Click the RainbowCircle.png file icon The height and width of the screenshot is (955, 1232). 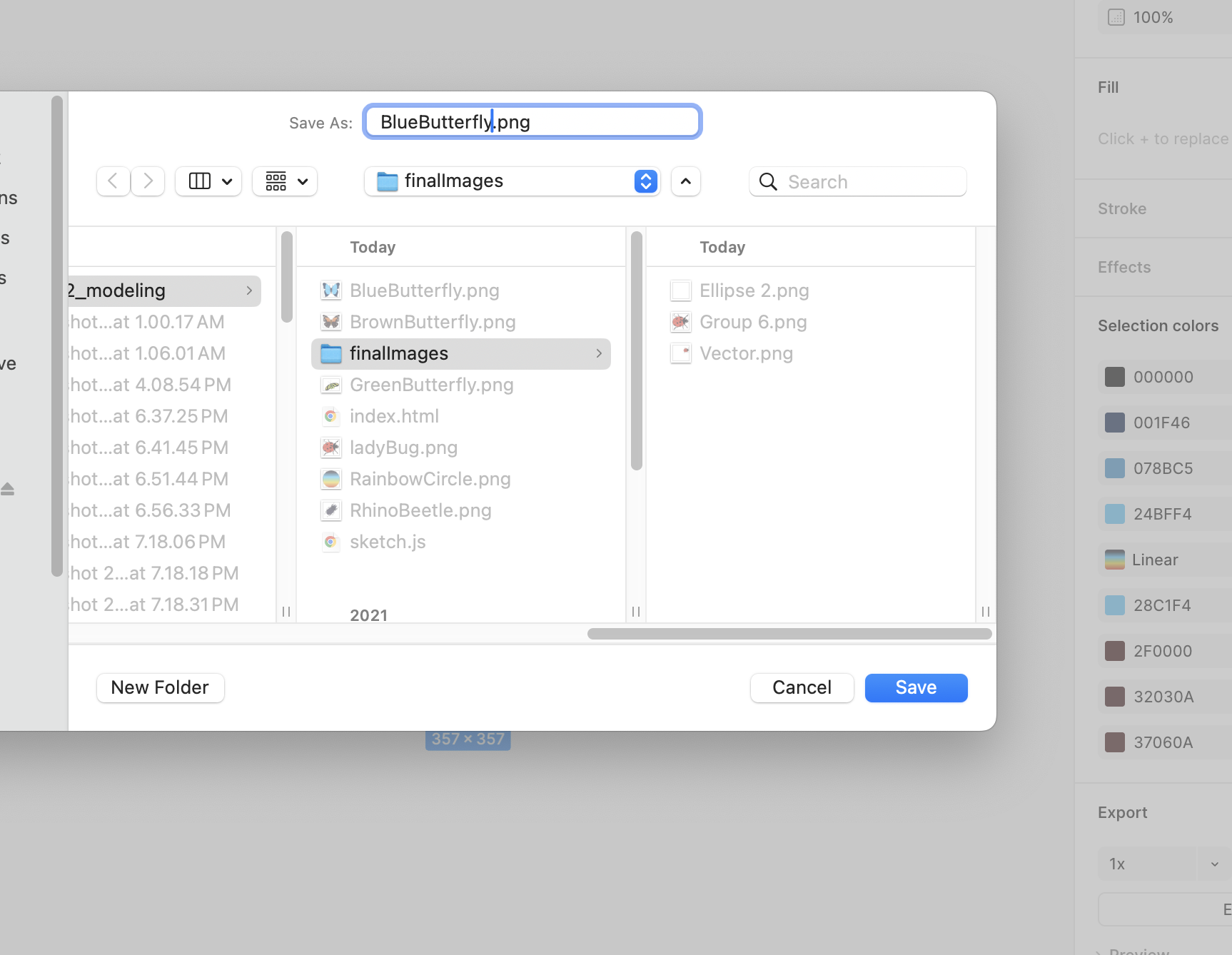point(331,479)
